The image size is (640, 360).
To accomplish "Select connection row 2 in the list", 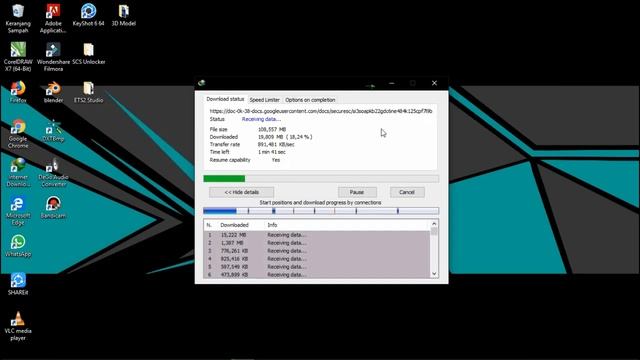I will [x=317, y=243].
